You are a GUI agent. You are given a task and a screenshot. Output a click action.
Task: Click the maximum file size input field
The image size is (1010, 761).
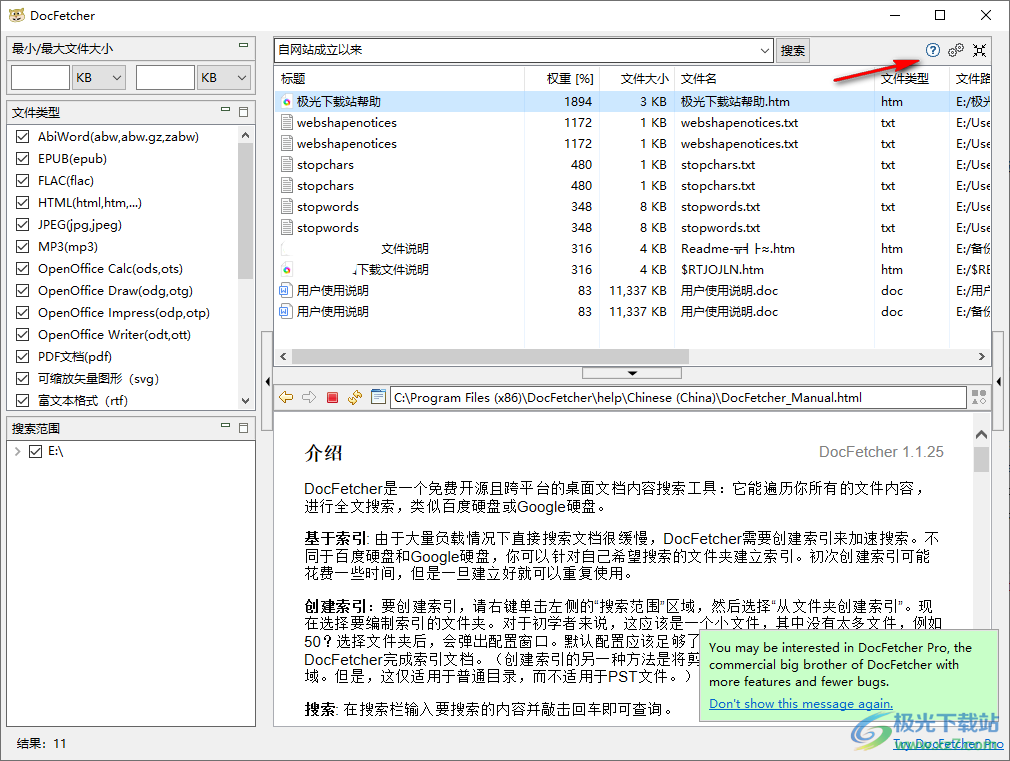point(166,78)
